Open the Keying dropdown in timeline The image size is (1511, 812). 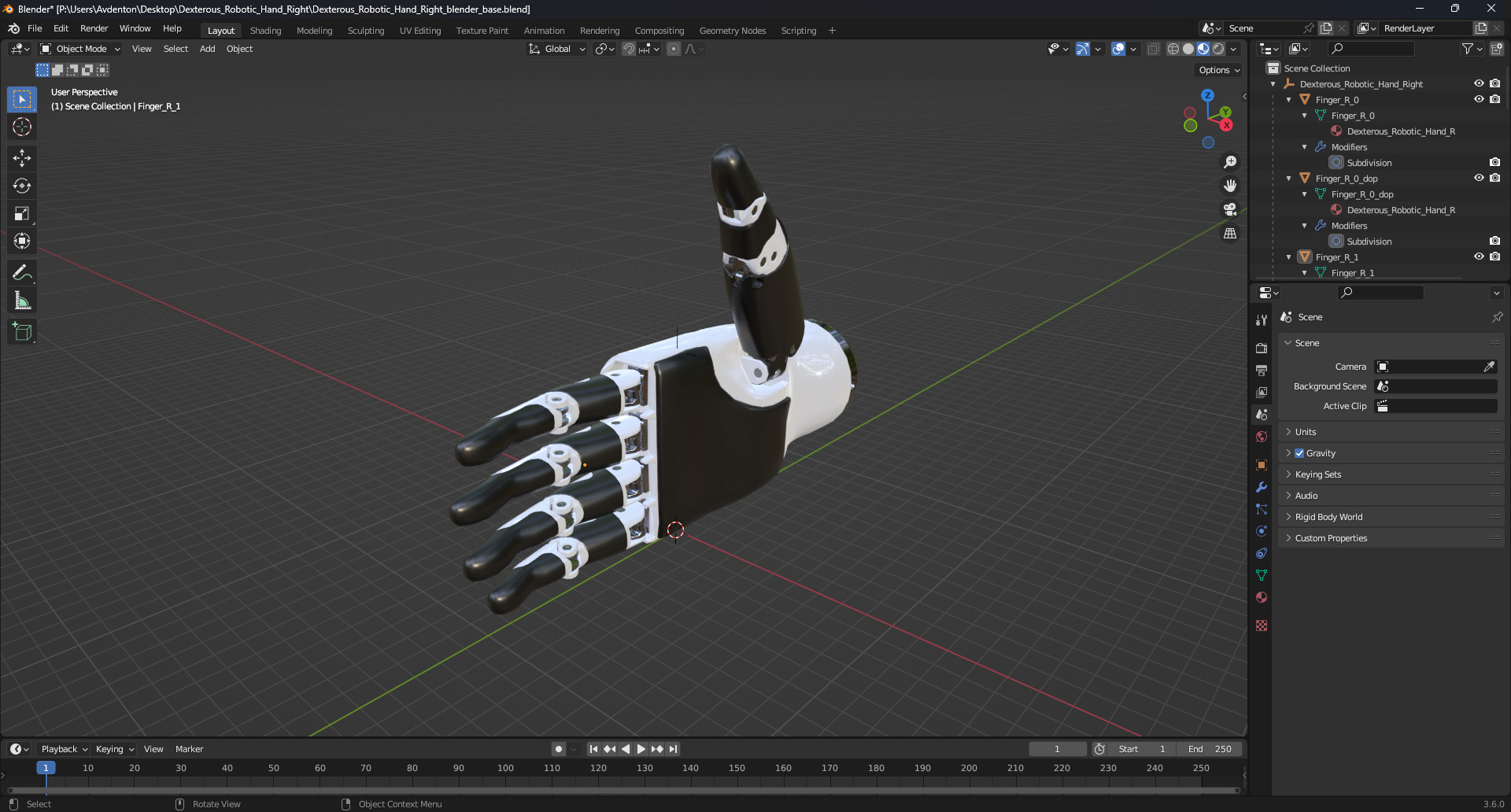[115, 749]
